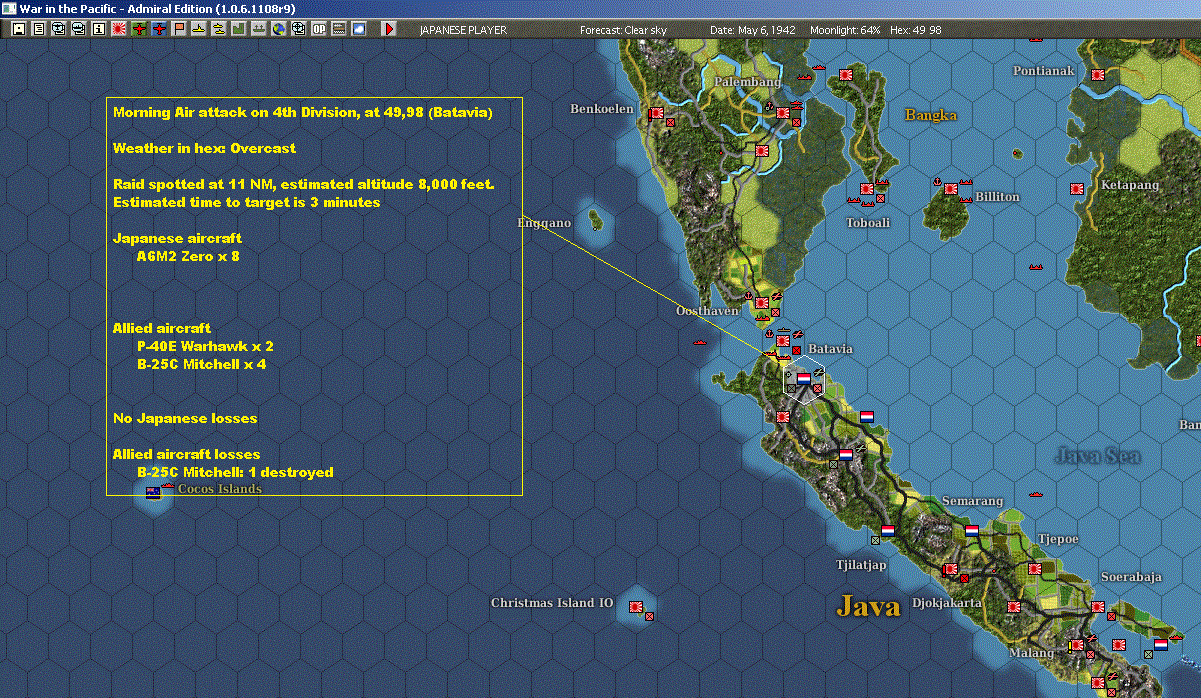Click the striped bars toolbar icon next to OP

(x=339, y=29)
